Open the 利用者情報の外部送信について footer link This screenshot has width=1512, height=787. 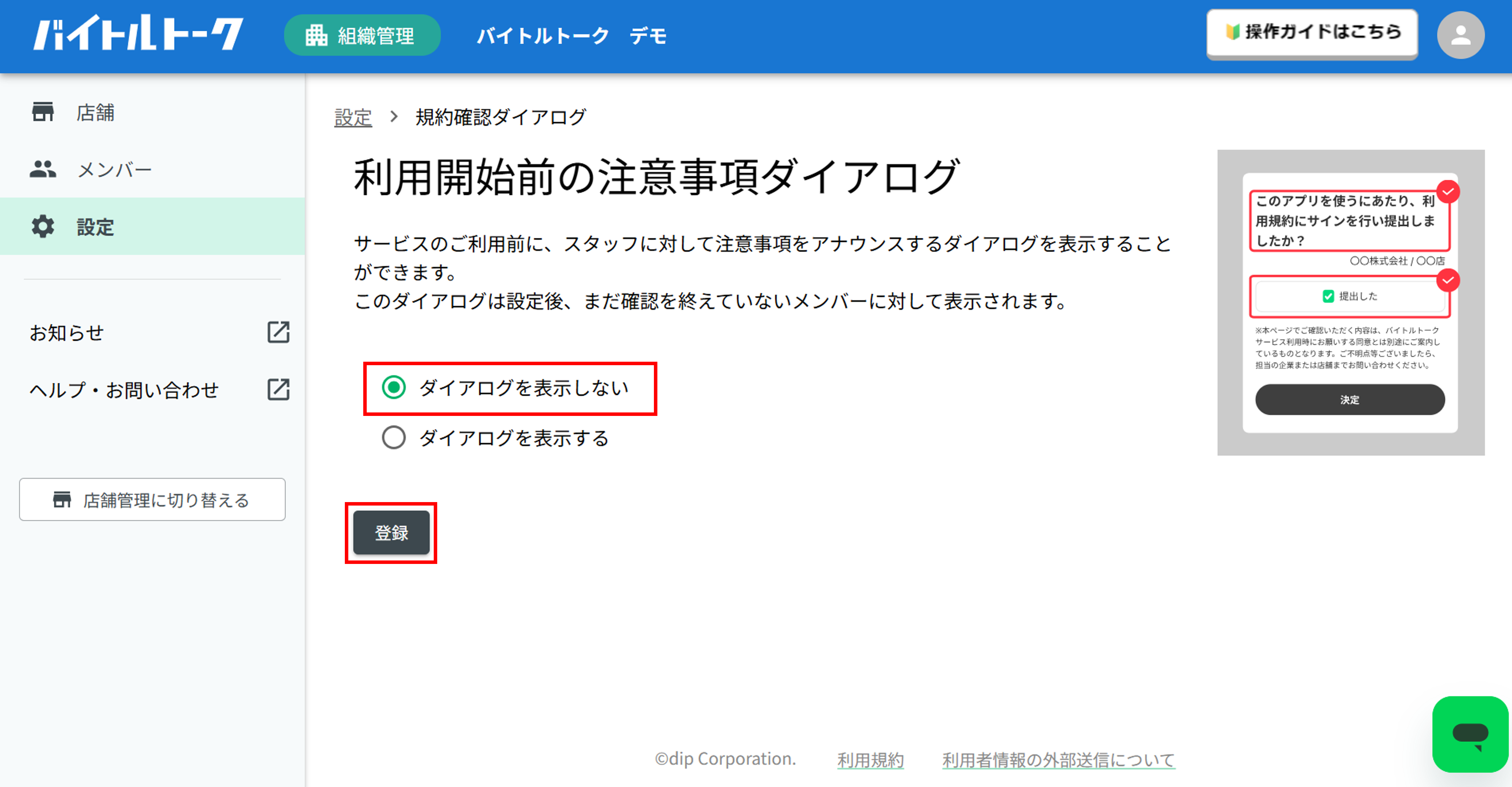[x=1058, y=760]
